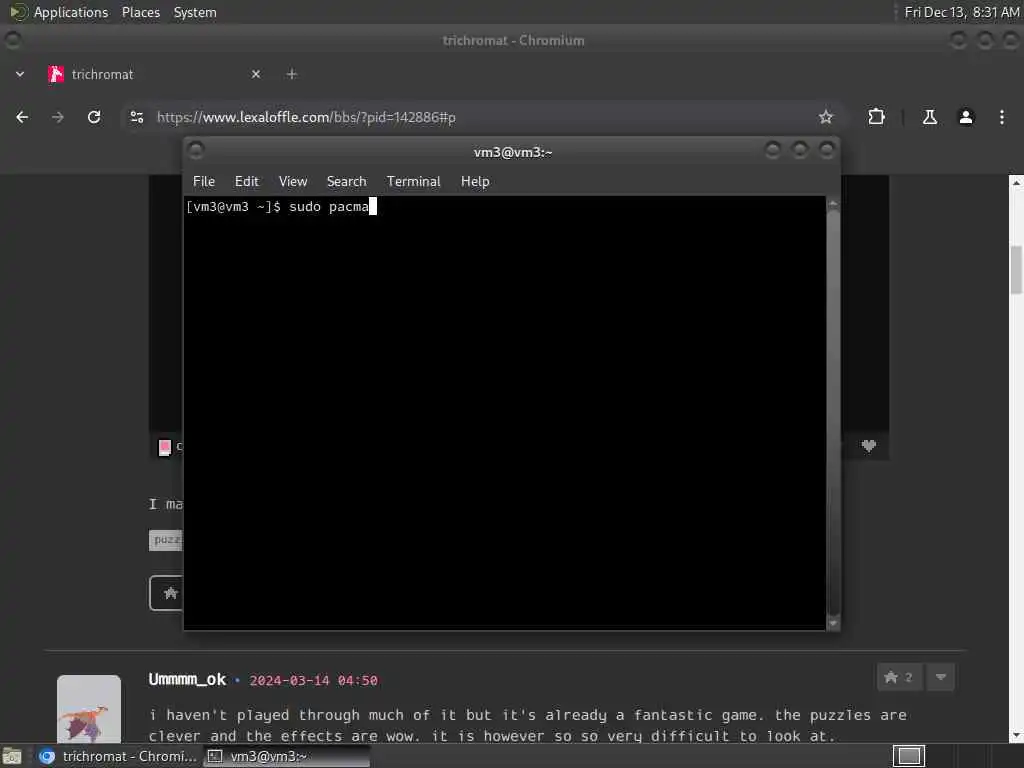This screenshot has height=768, width=1024.
Task: Open terminal Search menu
Action: 346,182
